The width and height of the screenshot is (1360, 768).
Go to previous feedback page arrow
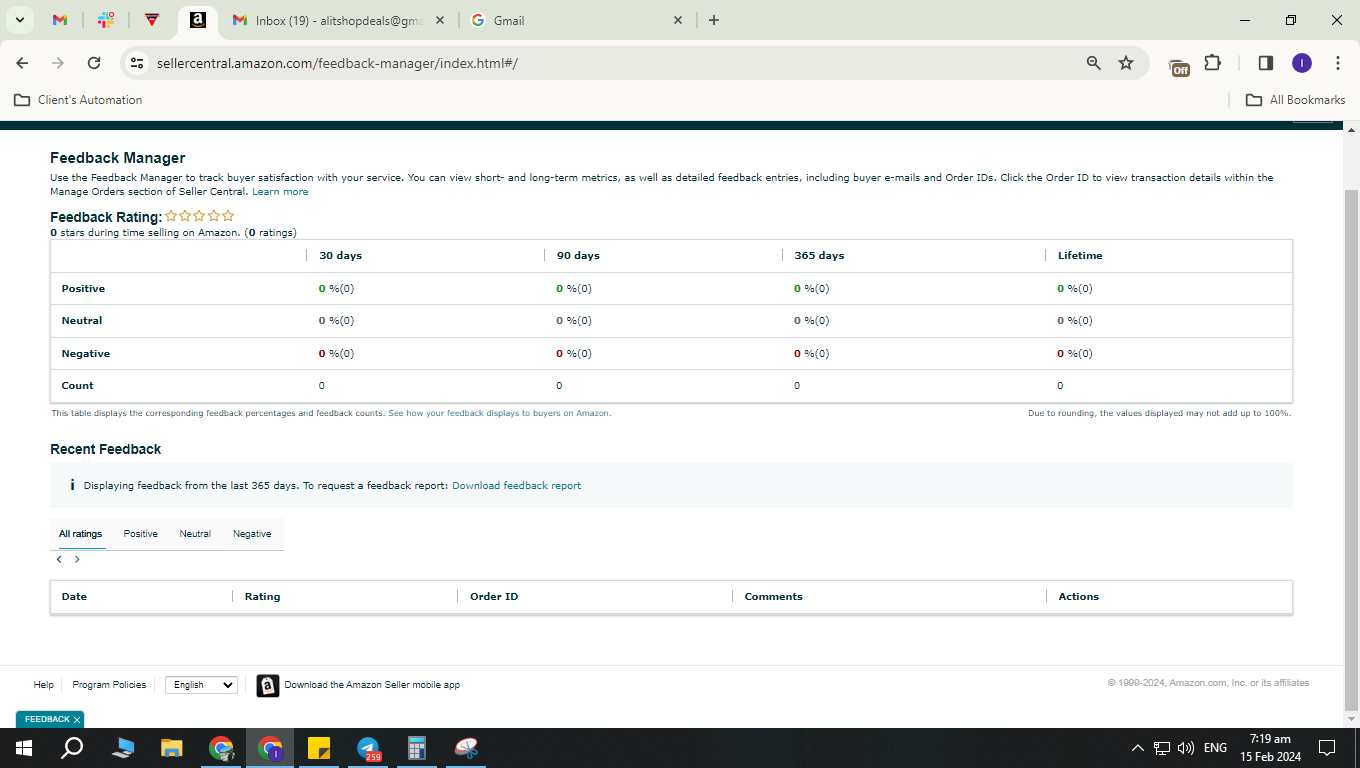point(59,559)
